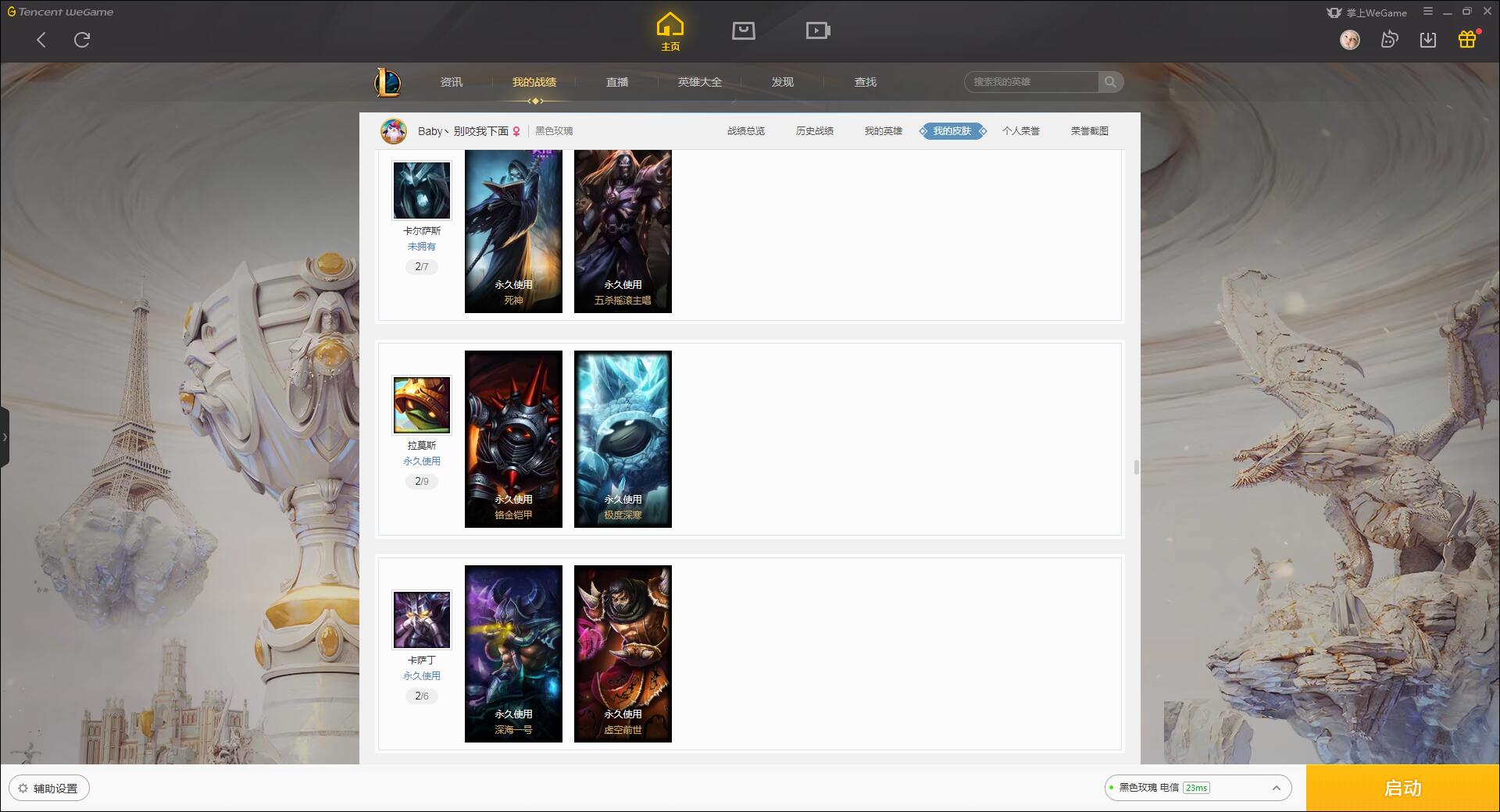
Task: Switch to 历史战绩 sub-tab
Action: pos(815,131)
